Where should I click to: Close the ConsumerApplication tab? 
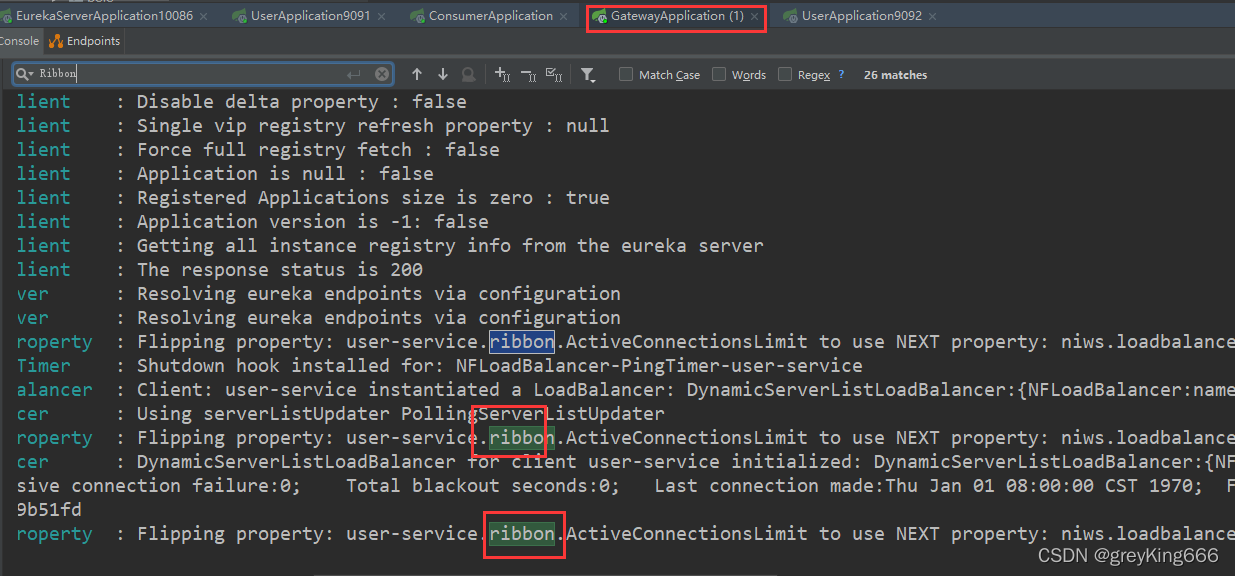[564, 17]
